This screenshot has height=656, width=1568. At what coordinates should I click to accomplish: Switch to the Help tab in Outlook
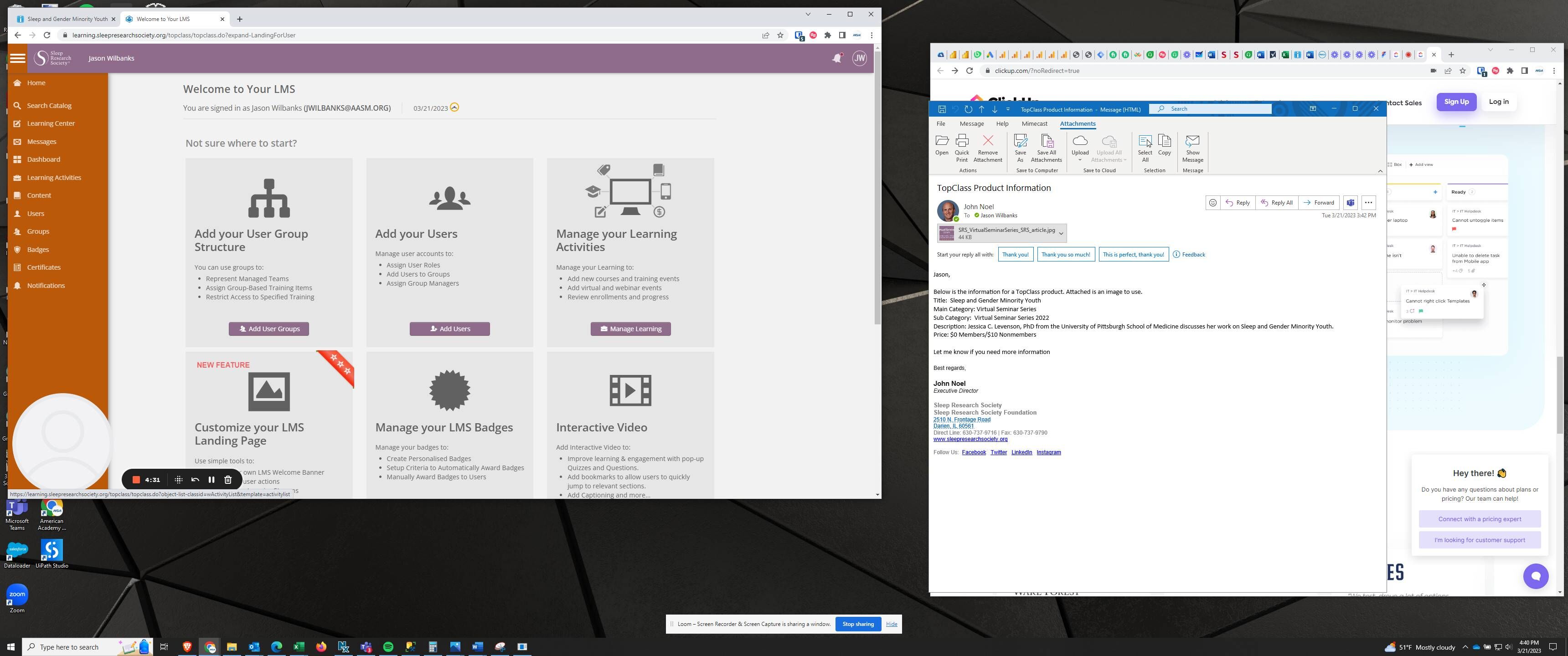[1002, 123]
